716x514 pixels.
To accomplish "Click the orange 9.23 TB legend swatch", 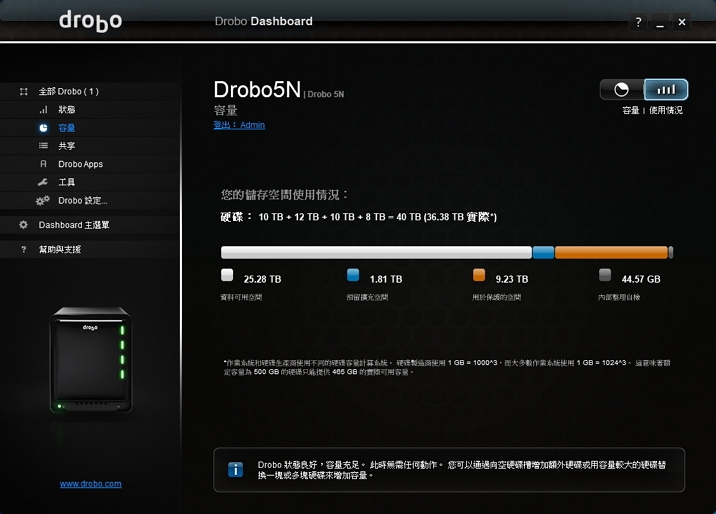I will 479,275.
